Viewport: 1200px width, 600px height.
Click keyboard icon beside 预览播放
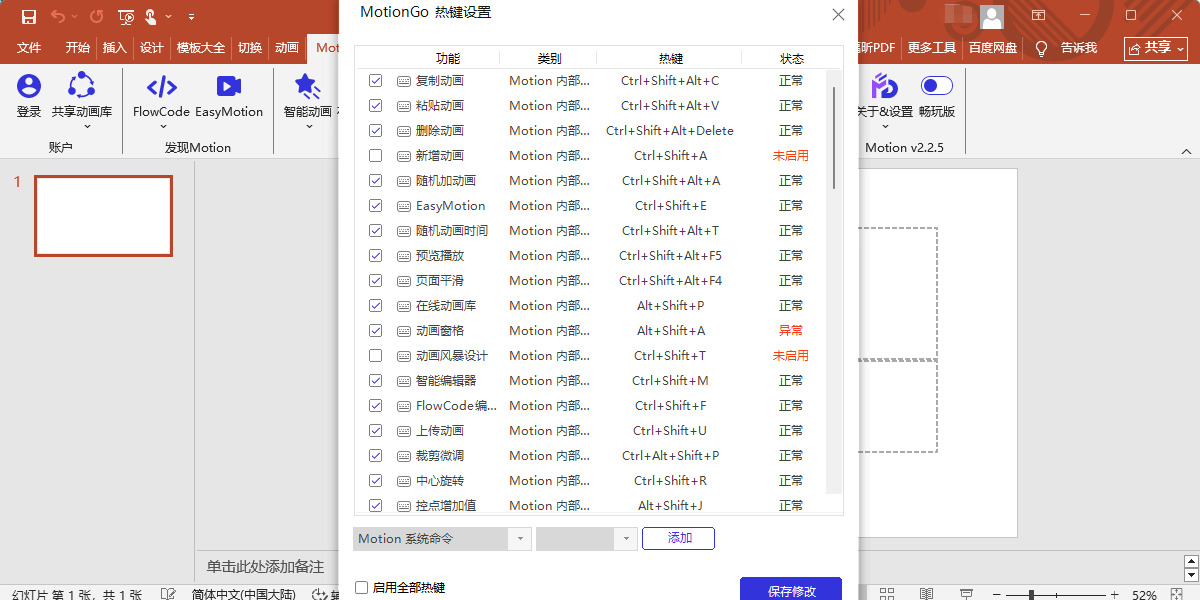[403, 256]
